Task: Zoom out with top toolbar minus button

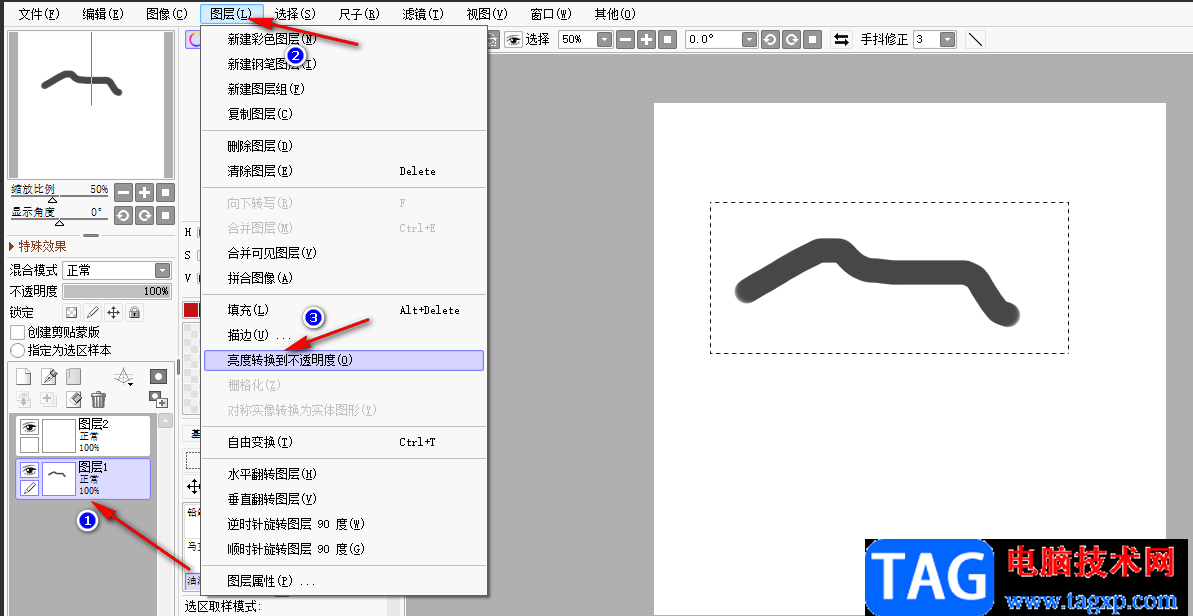Action: (625, 40)
